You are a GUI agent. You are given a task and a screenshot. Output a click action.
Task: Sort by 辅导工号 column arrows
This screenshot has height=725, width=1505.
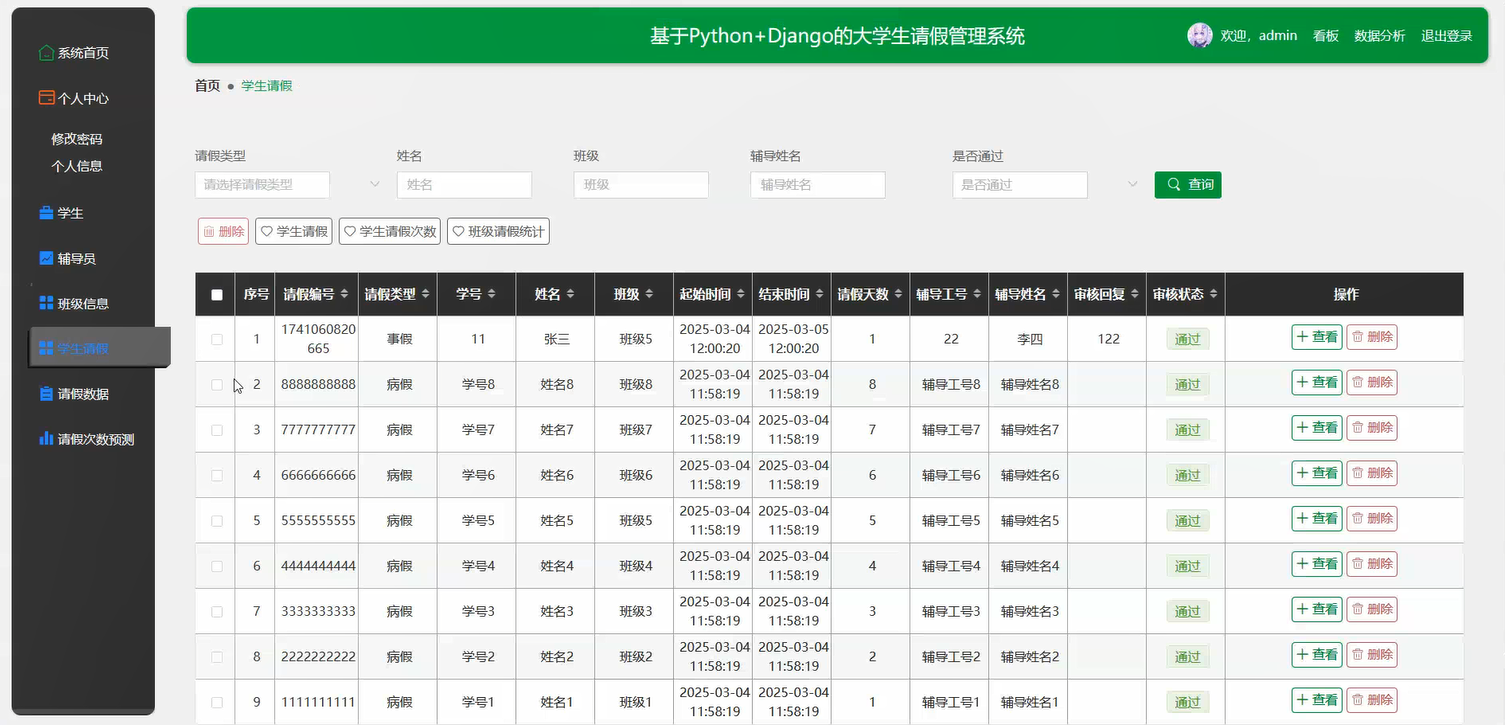point(977,294)
